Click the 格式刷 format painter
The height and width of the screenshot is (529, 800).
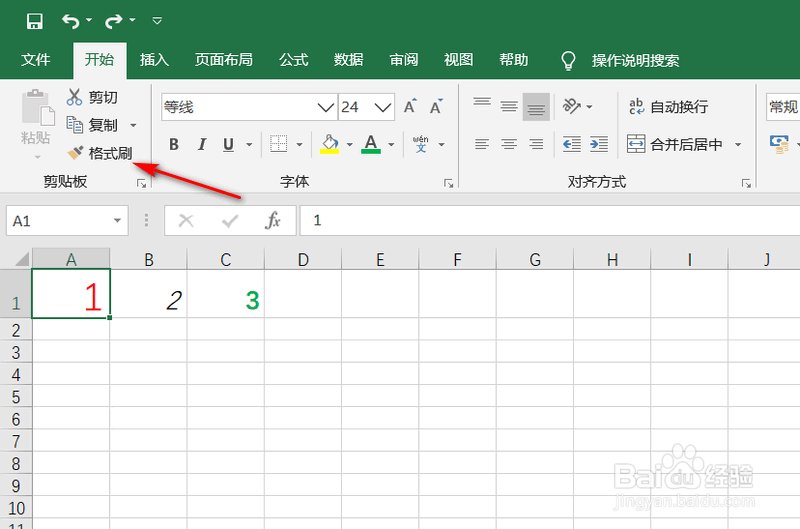pos(99,153)
